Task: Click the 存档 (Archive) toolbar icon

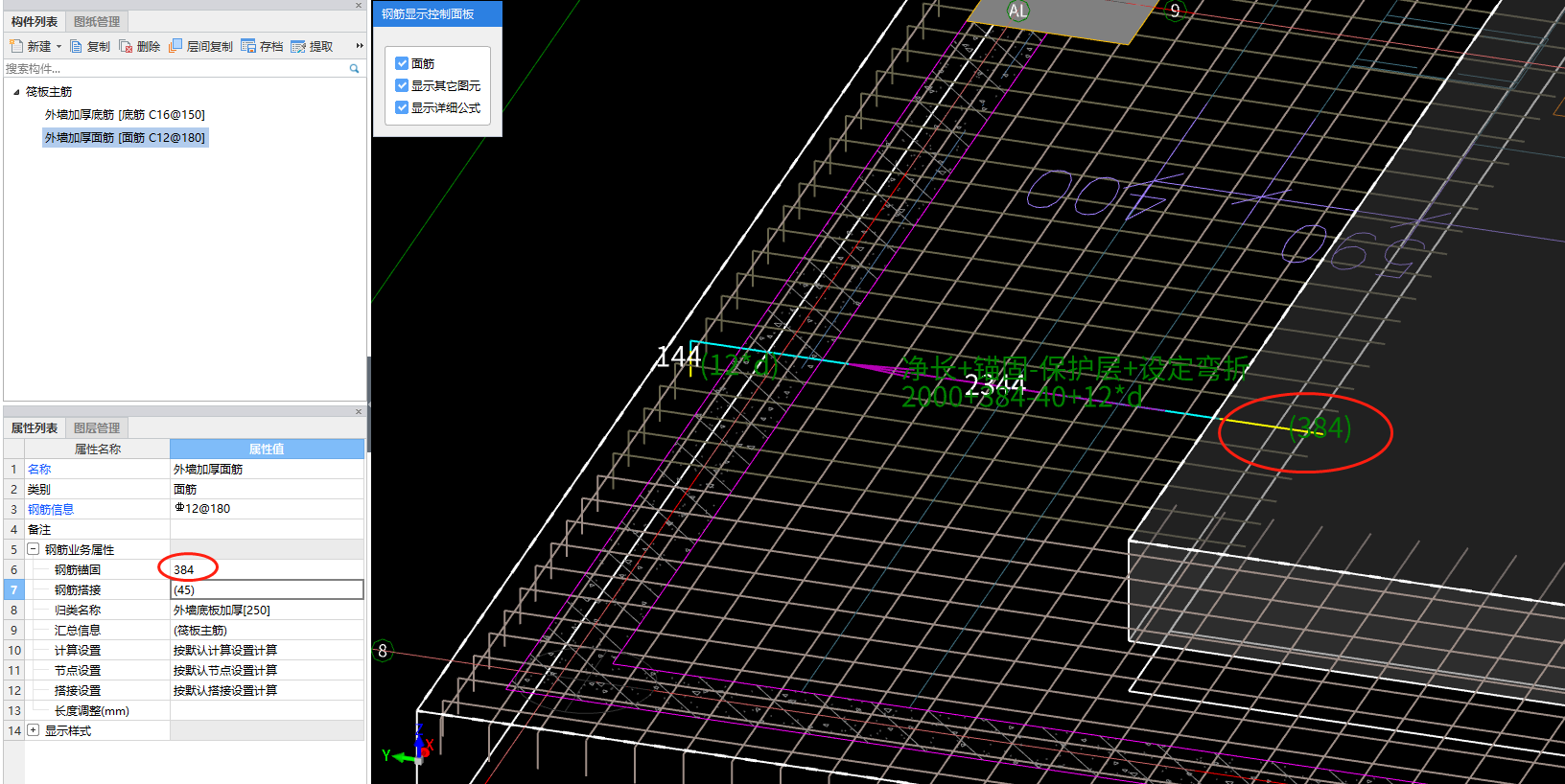Action: tap(248, 46)
